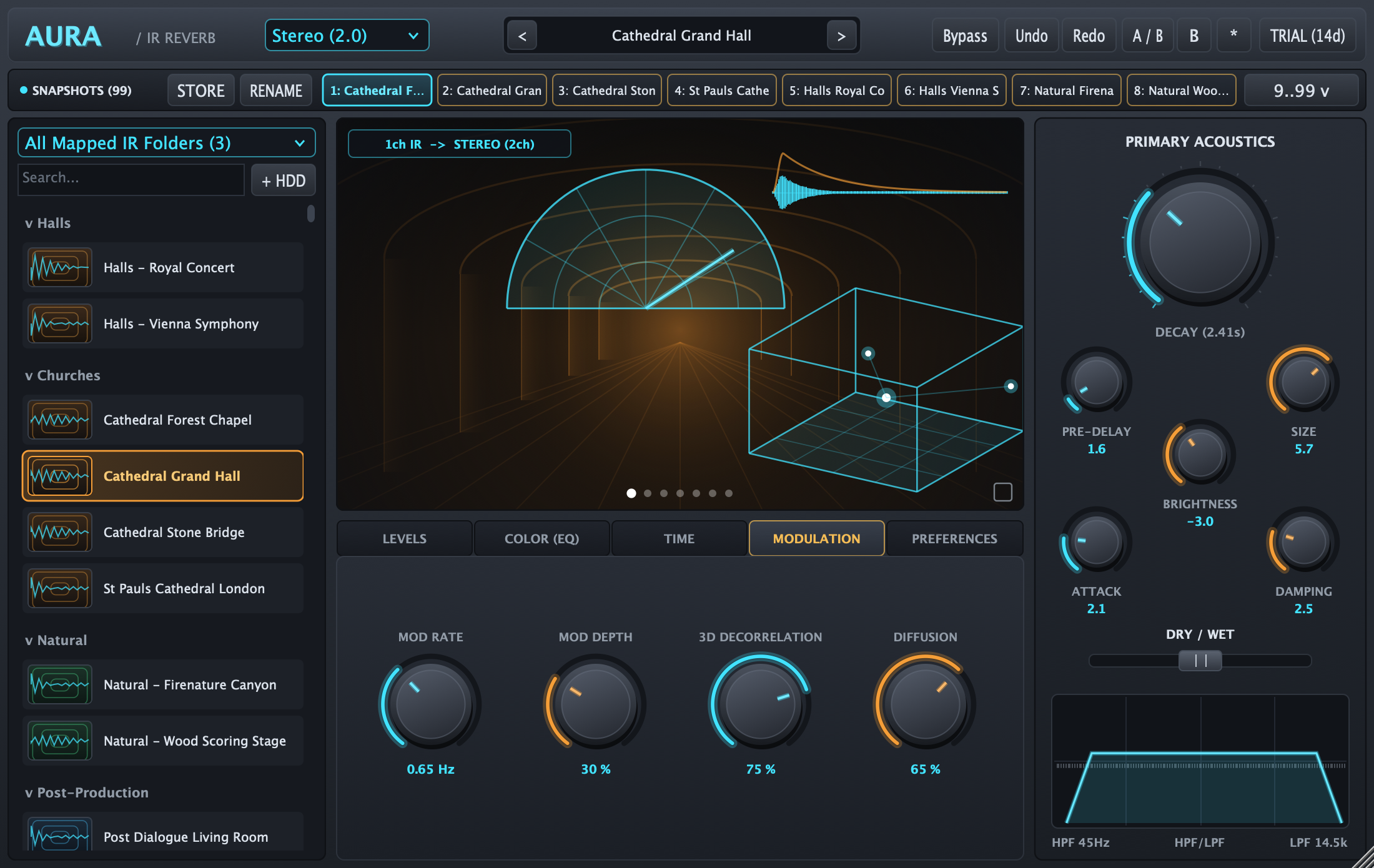The height and width of the screenshot is (868, 1374).
Task: Switch to the B state button
Action: point(1194,36)
